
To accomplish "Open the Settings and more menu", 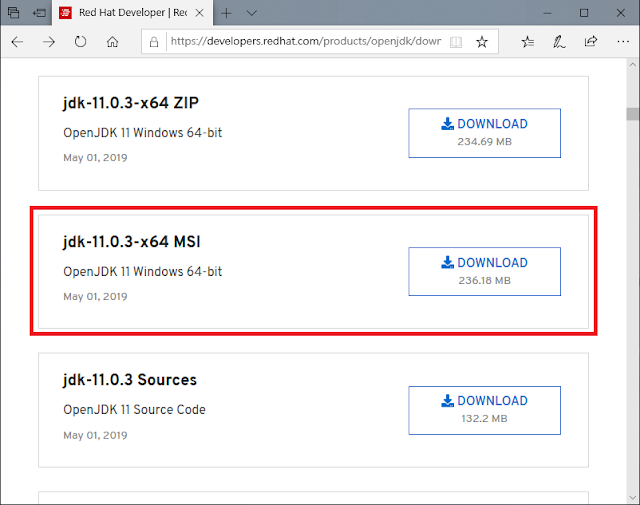I will click(623, 42).
